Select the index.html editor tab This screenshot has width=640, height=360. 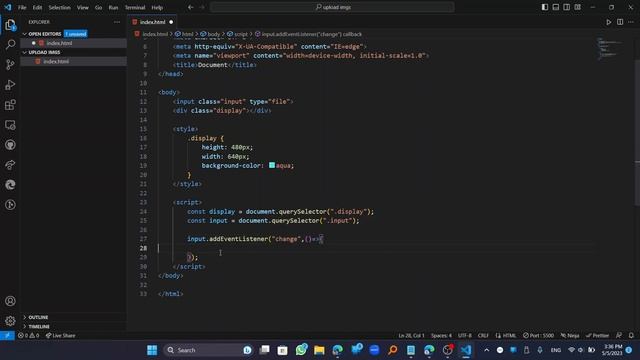(153, 22)
